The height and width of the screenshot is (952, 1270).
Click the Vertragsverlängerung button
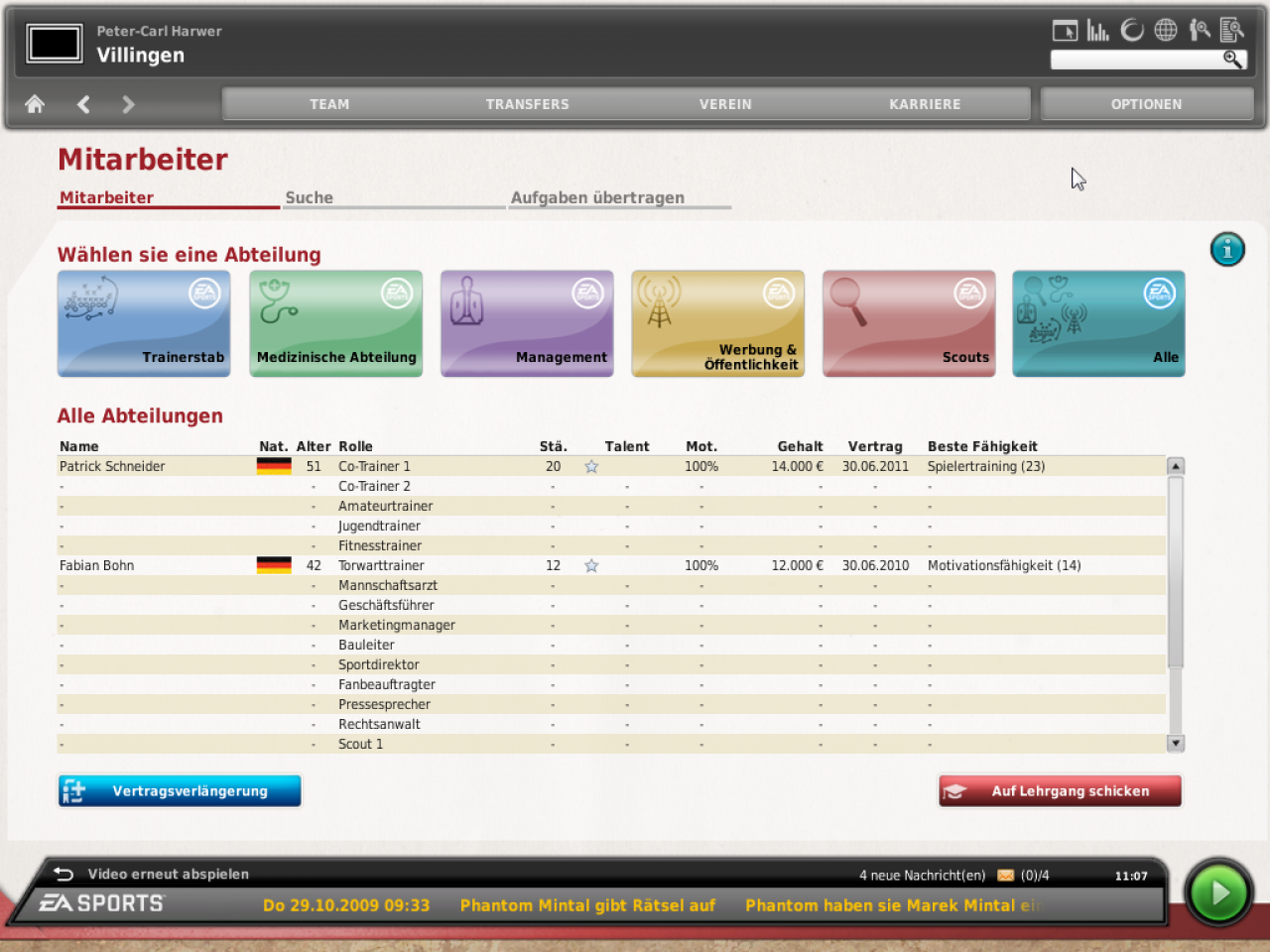coord(180,791)
